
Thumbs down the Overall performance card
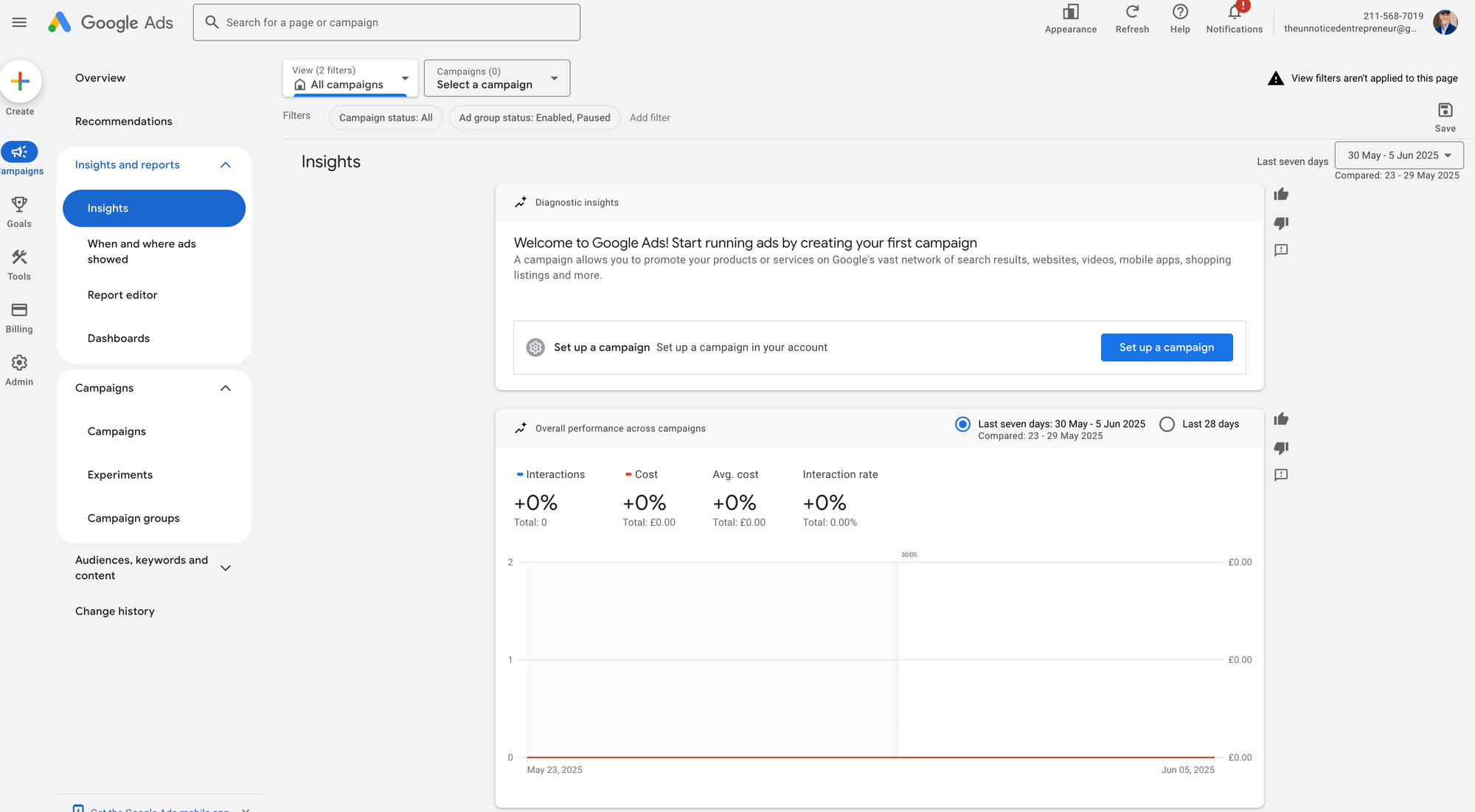point(1281,448)
